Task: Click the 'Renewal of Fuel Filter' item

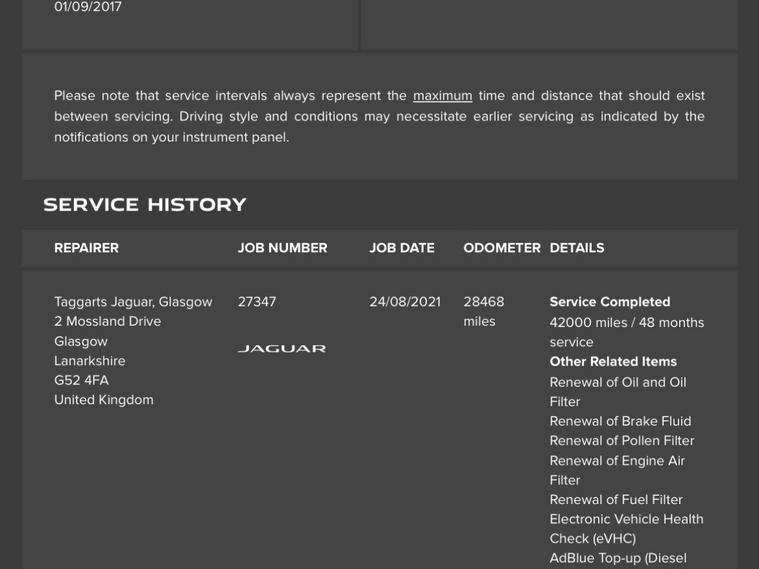Action: pyautogui.click(x=615, y=500)
